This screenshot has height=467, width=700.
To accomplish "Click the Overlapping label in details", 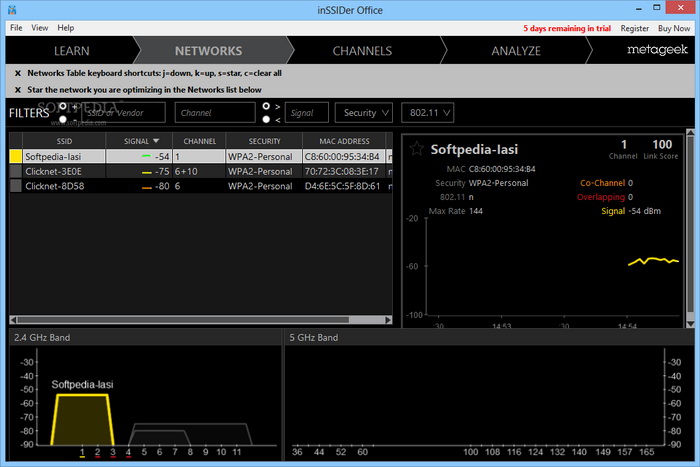I will pyautogui.click(x=601, y=197).
